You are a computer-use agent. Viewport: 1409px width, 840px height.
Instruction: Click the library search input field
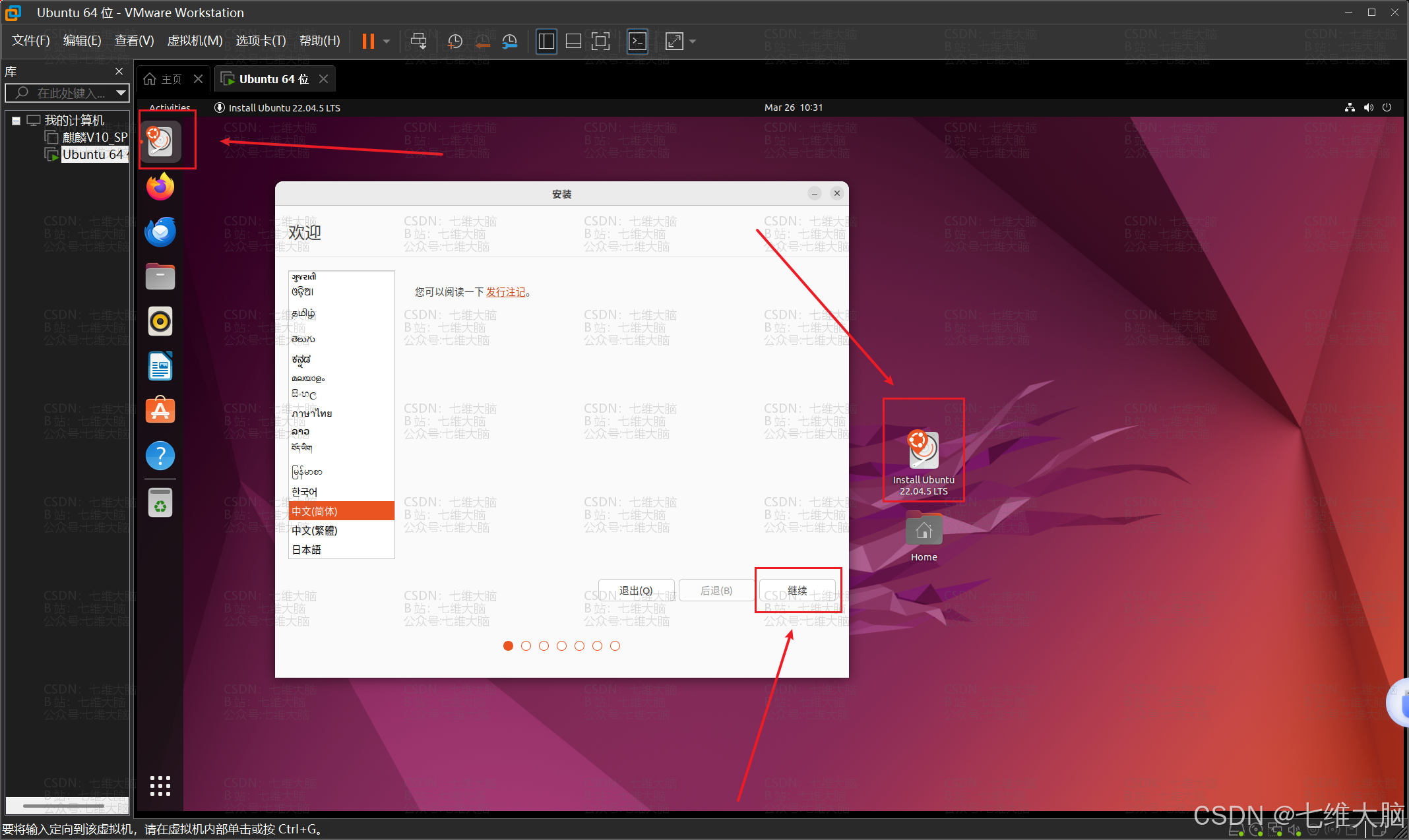(69, 93)
